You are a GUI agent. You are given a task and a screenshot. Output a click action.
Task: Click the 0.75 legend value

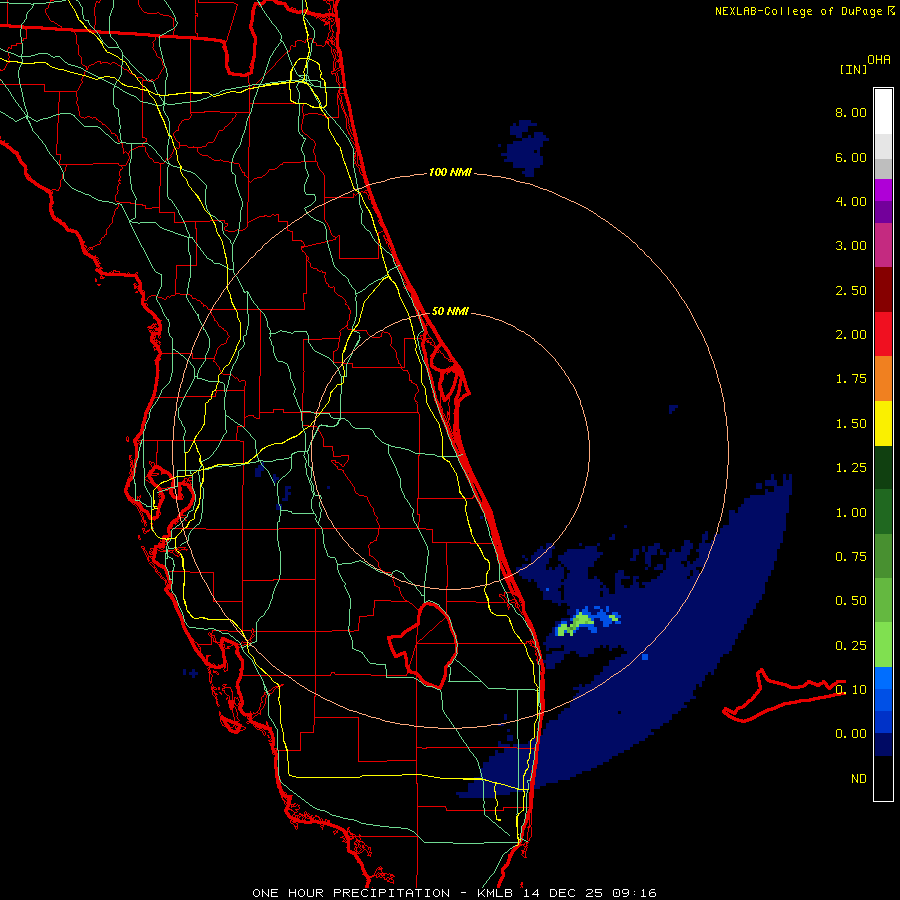click(851, 557)
